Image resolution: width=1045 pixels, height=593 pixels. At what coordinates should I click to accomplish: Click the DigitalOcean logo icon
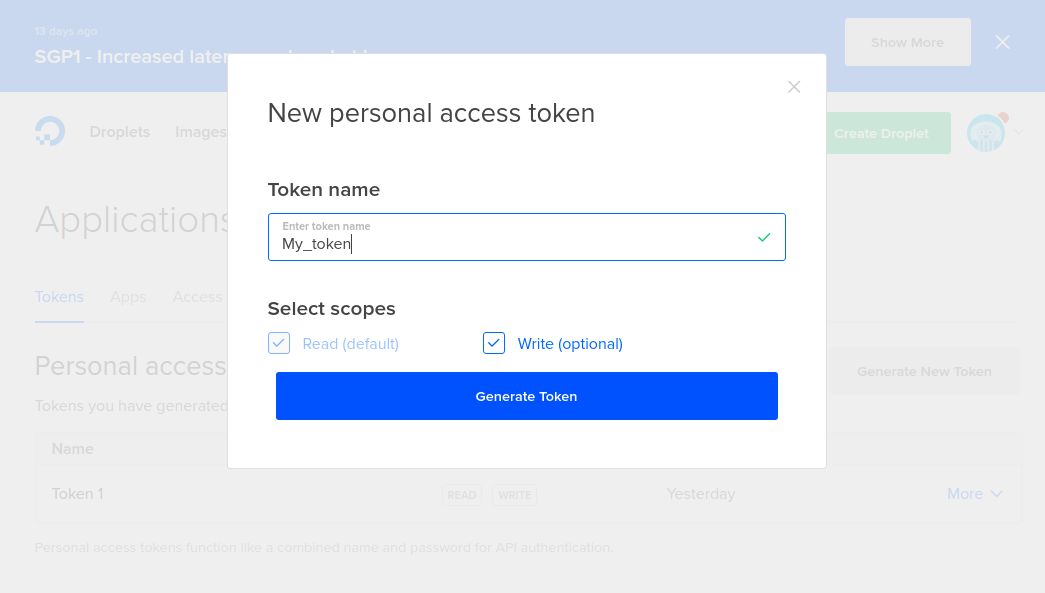tap(50, 132)
